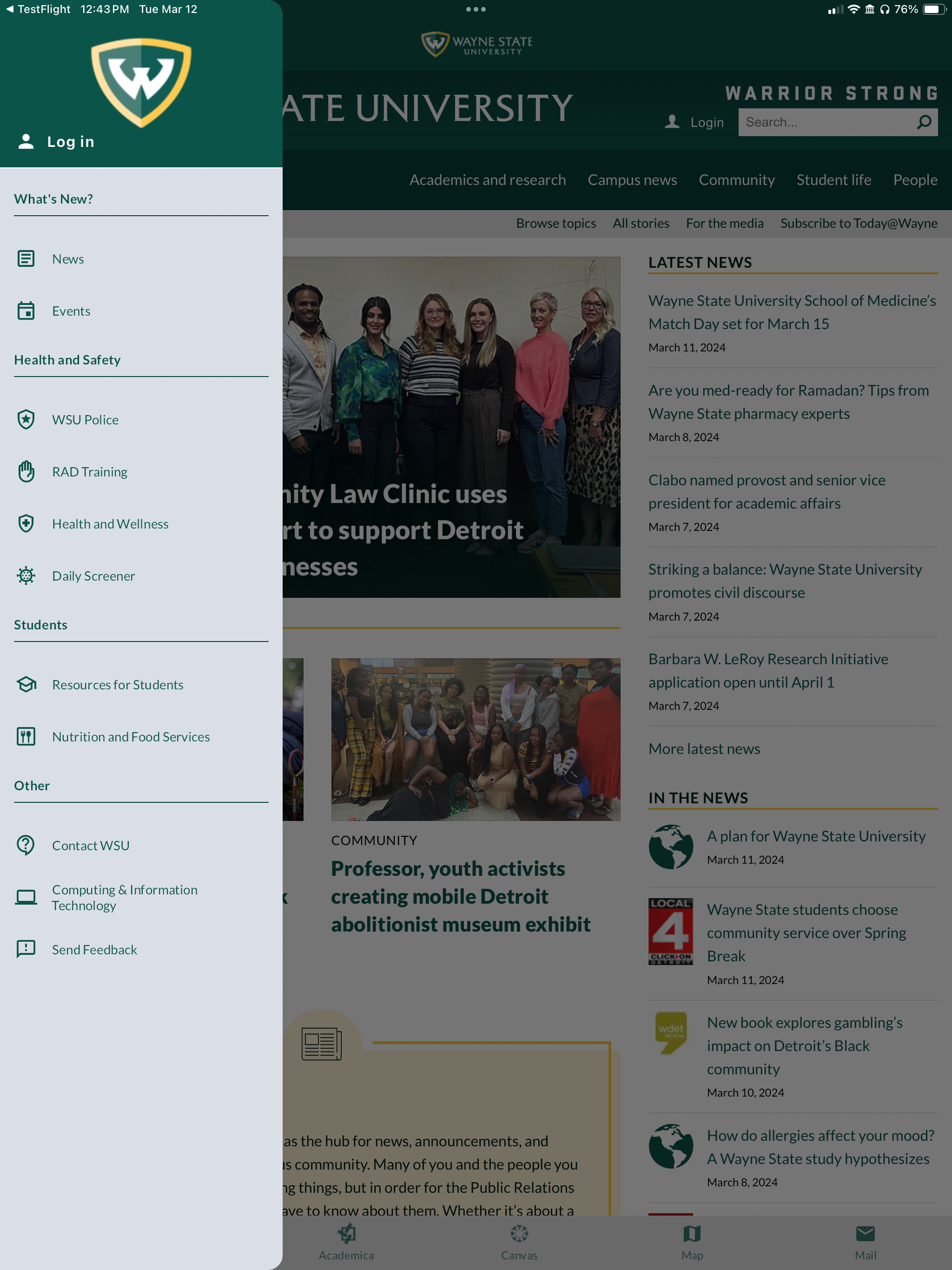952x1270 pixels.
Task: Tap the Mail envelope tab bar icon
Action: [865, 1233]
